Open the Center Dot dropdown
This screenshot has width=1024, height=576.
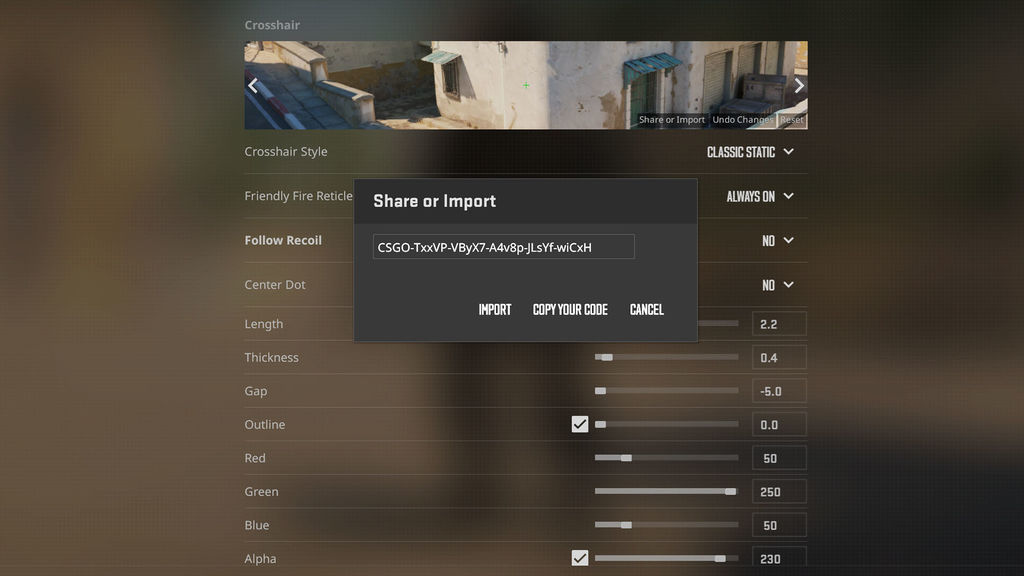pos(778,285)
